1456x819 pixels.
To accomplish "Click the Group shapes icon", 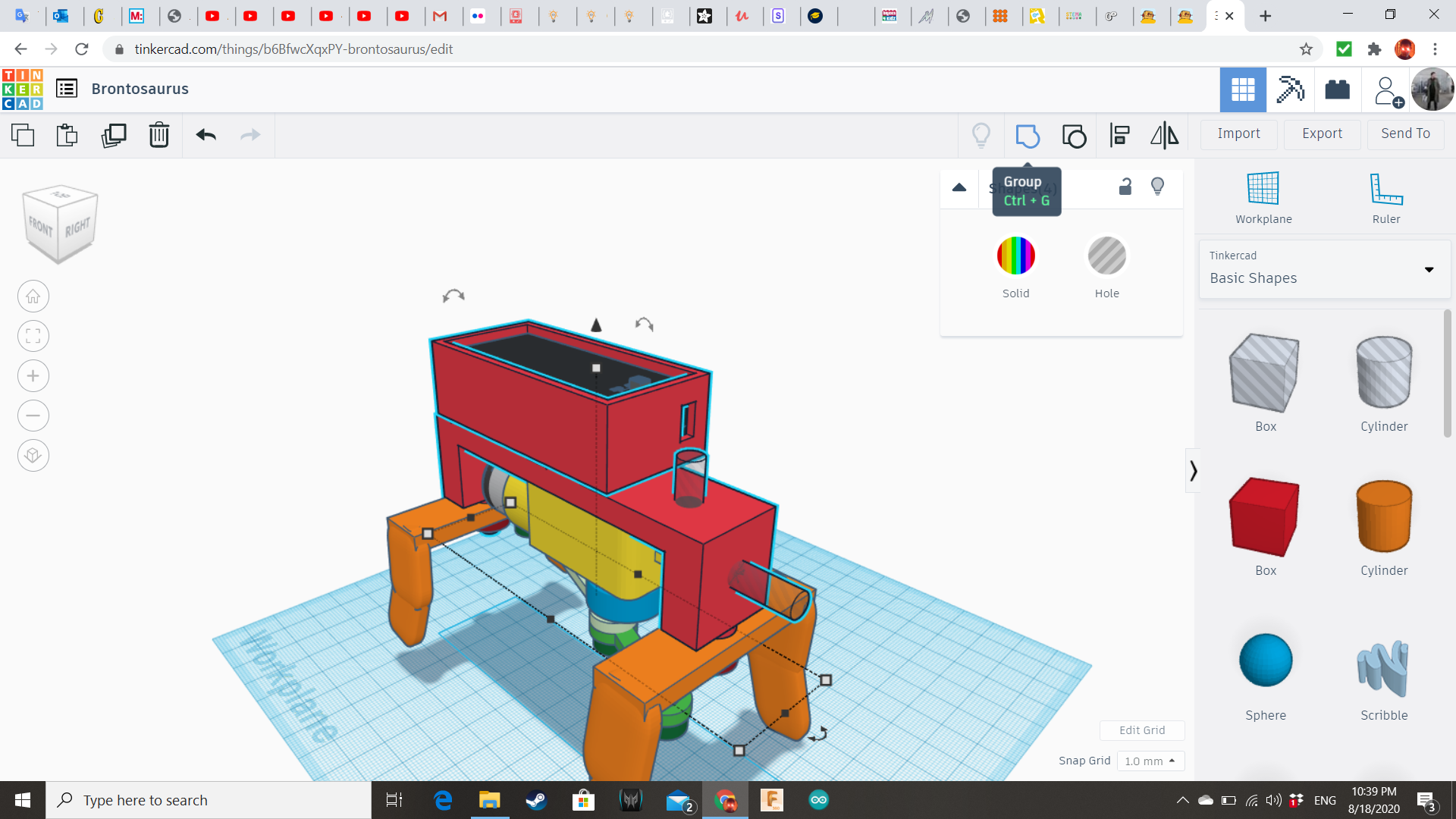I will point(1027,136).
